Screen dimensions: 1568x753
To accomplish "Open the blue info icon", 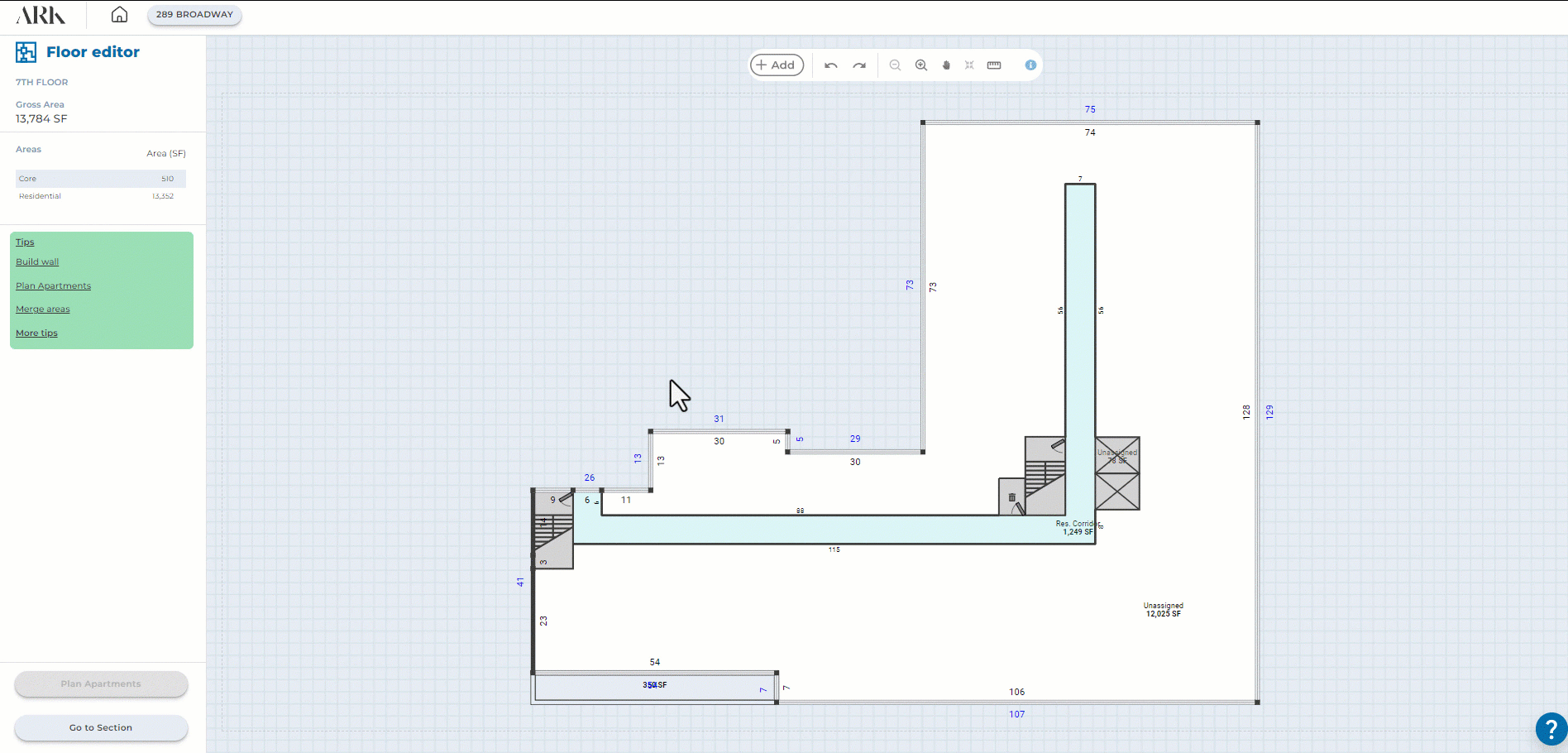I will (x=1030, y=65).
